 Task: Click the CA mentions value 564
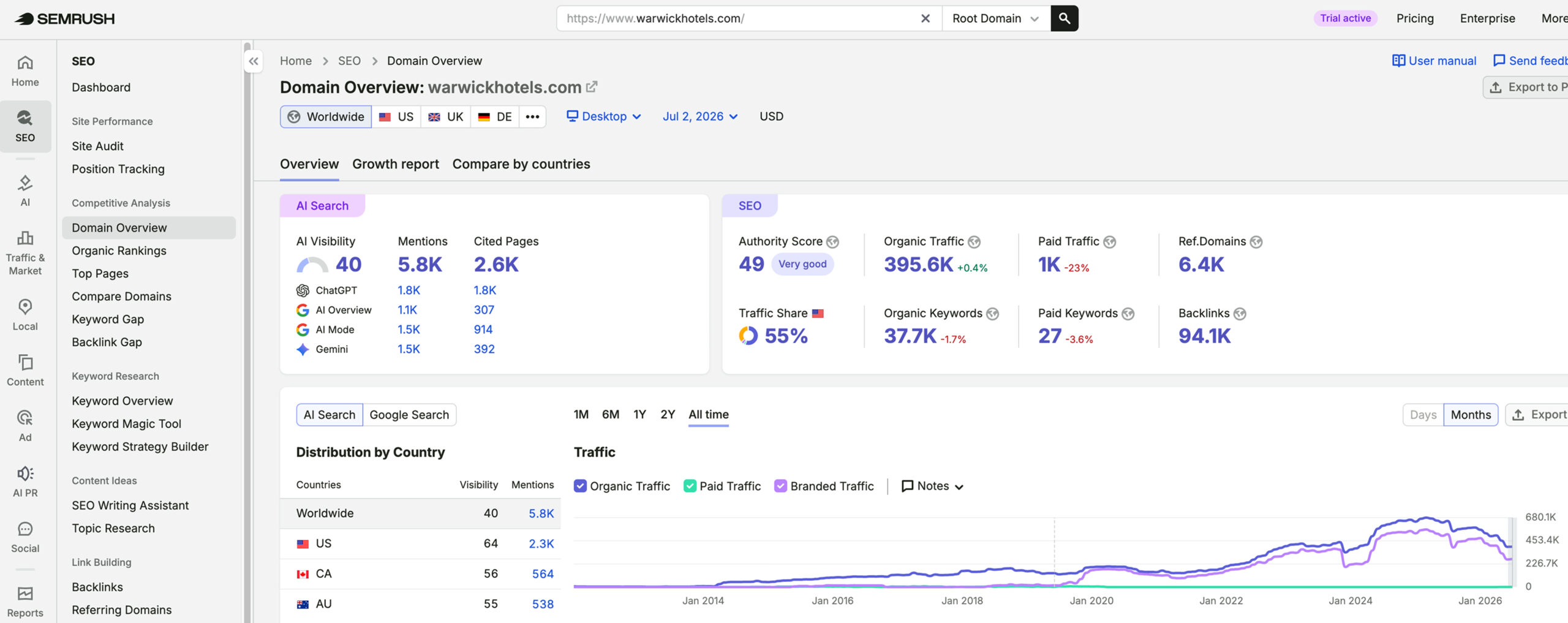click(543, 574)
